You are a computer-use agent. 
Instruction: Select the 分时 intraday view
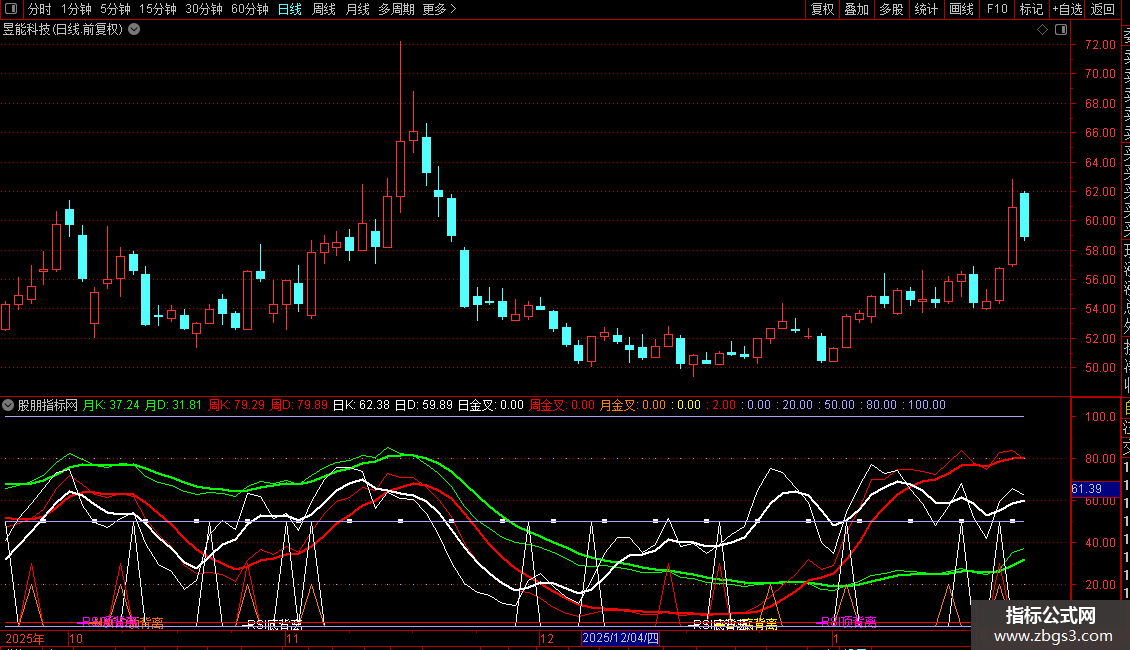pos(39,9)
